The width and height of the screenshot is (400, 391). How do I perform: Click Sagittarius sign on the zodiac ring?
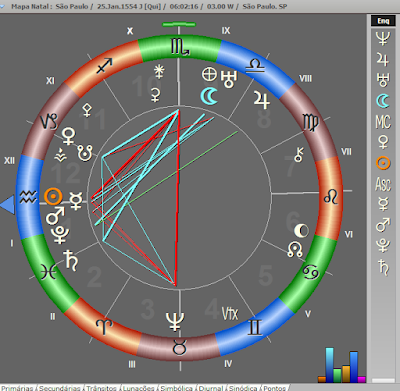(x=105, y=65)
